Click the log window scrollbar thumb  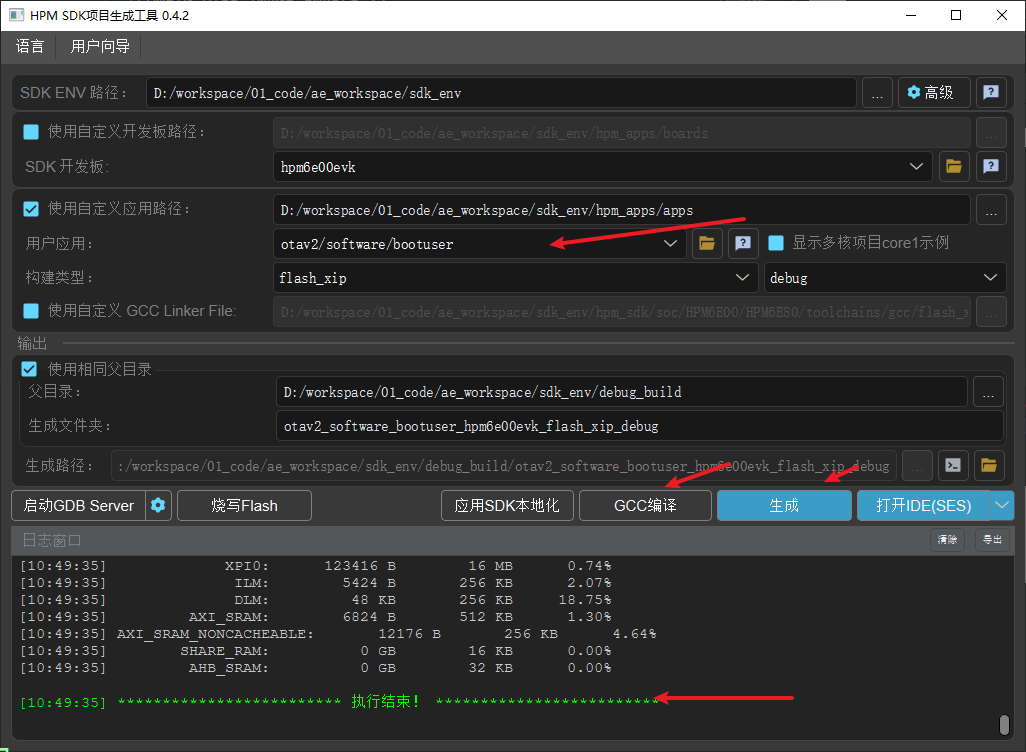1004,725
